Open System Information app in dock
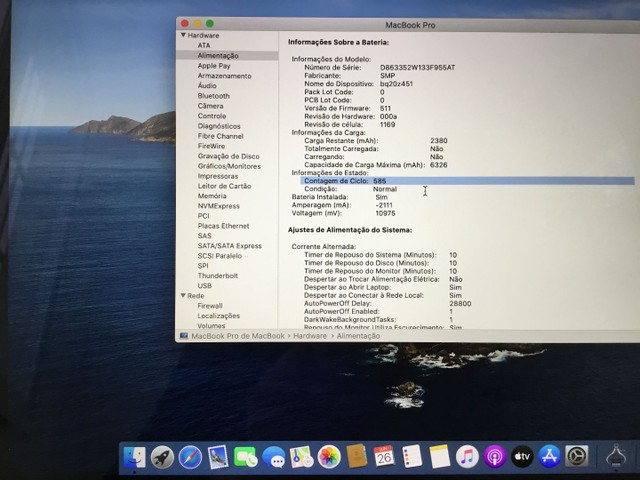 pyautogui.click(x=616, y=456)
